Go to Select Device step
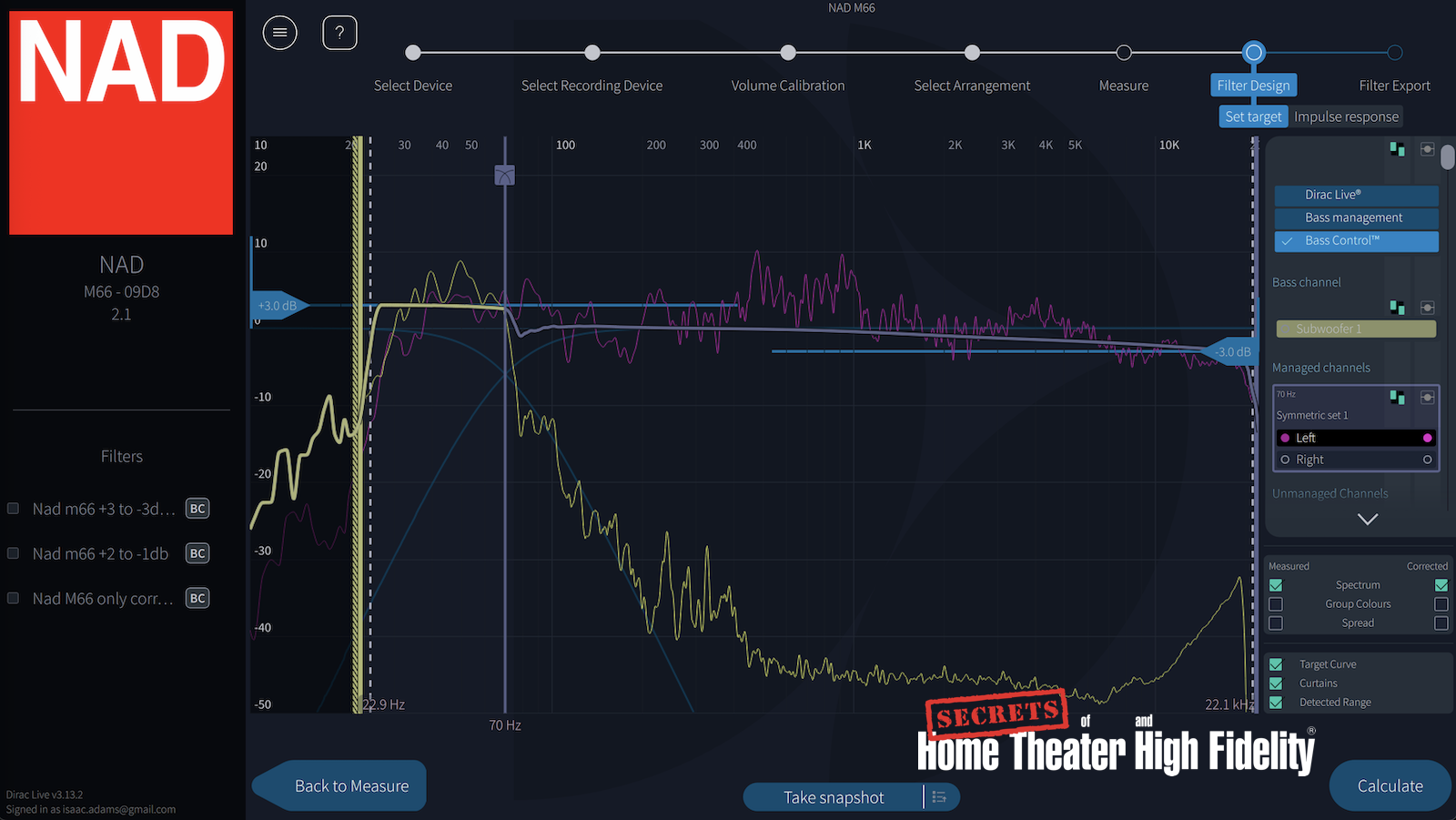The image size is (1456, 820). pos(413,86)
